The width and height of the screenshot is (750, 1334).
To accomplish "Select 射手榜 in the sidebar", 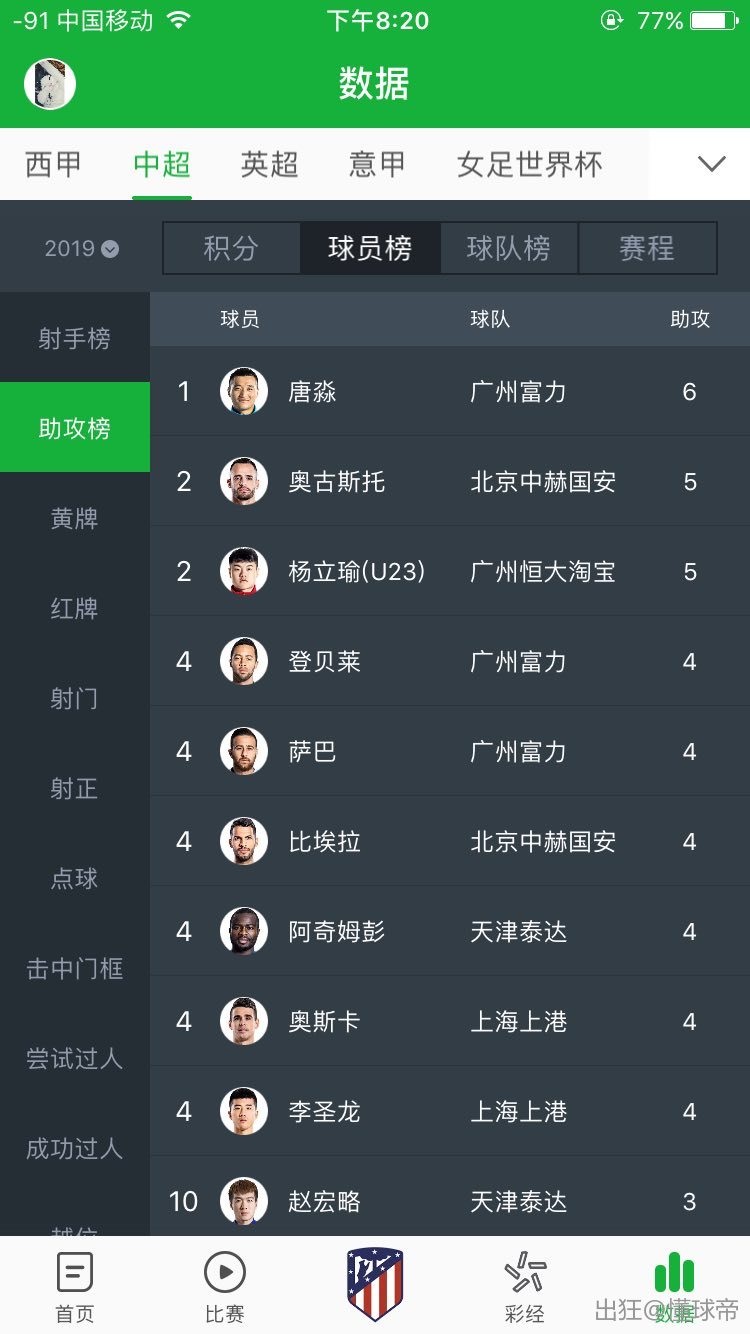I will coord(75,339).
